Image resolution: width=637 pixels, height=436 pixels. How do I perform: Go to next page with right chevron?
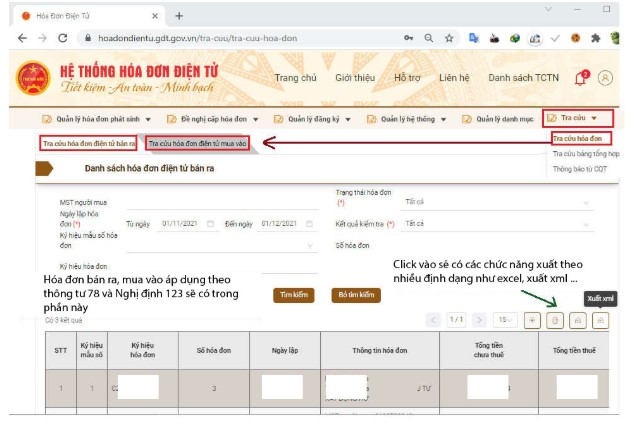479,320
